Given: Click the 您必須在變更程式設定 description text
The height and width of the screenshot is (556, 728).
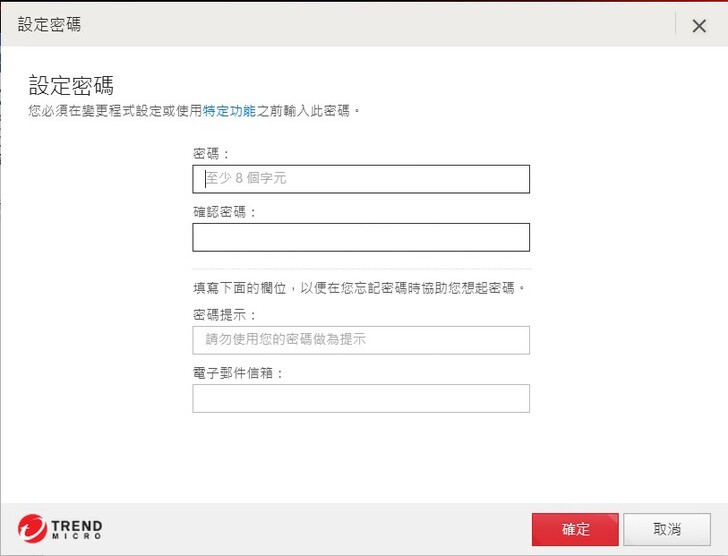Looking at the screenshot, I should coord(115,110).
